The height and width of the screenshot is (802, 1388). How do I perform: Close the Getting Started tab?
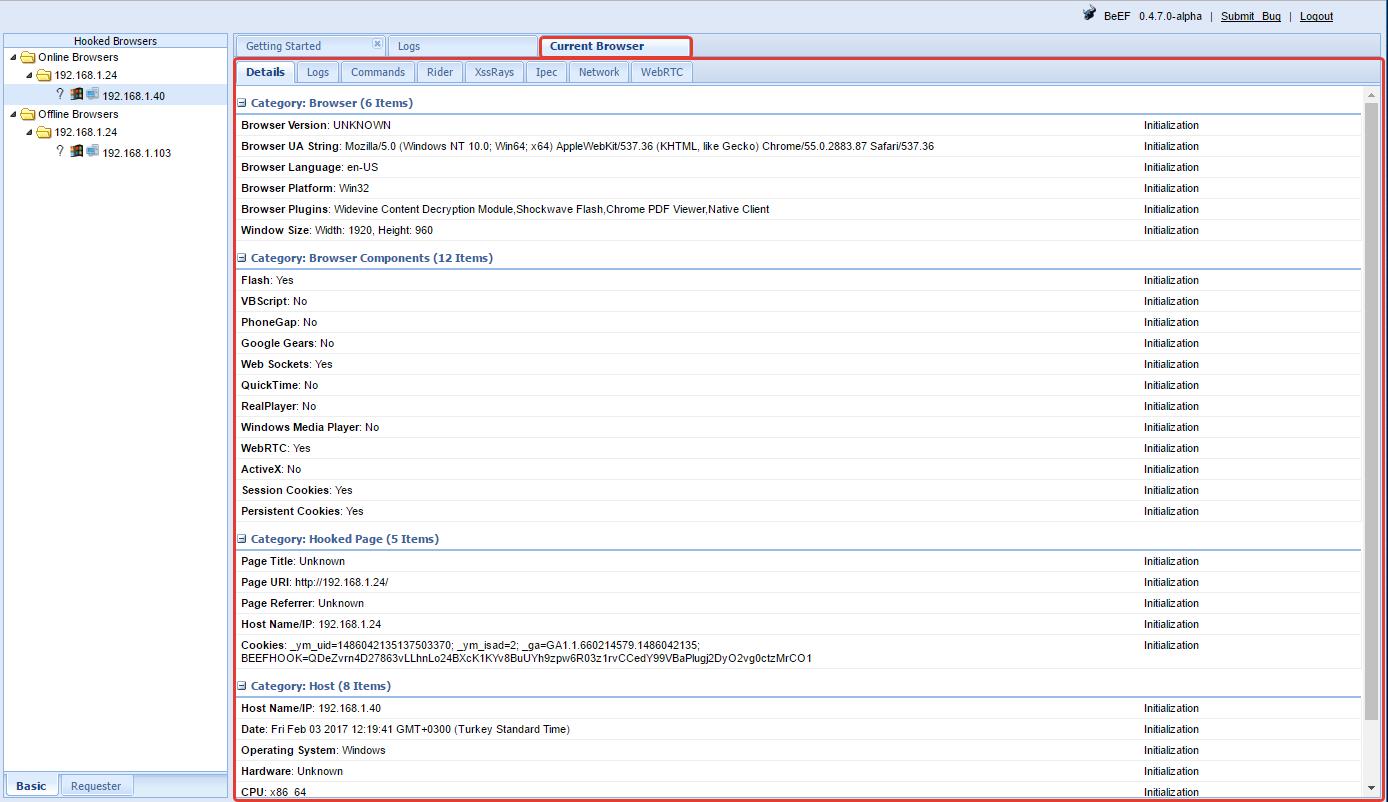coord(377,43)
